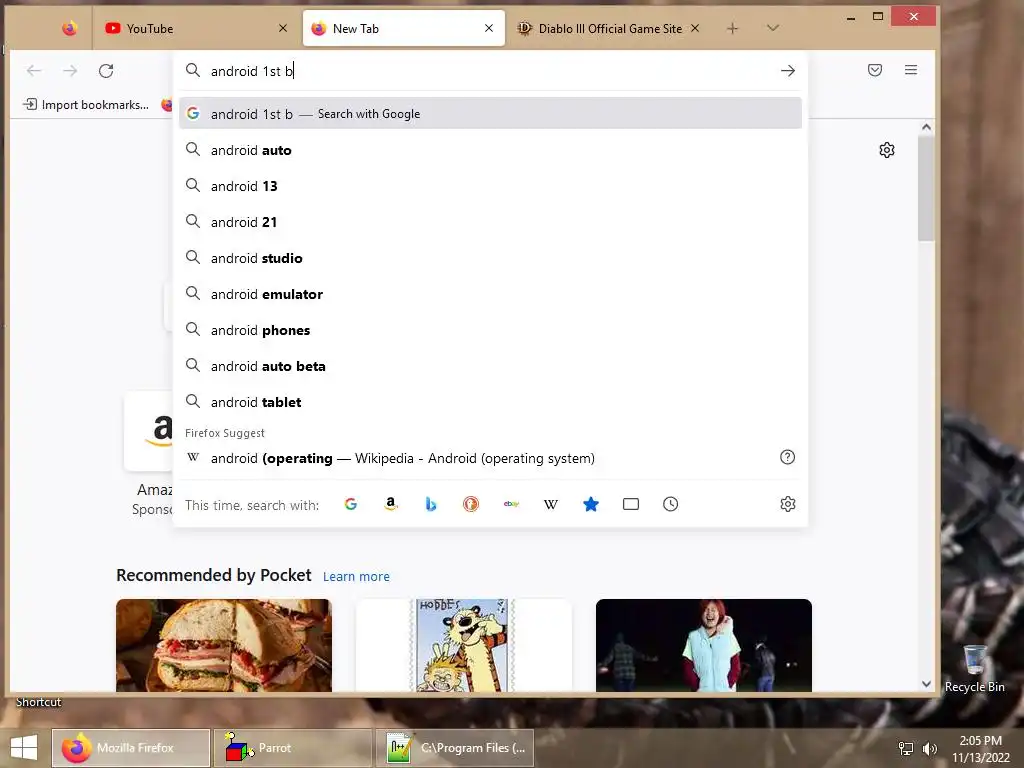
Task: Choose the 'android auto' suggestion
Action: [x=490, y=150]
